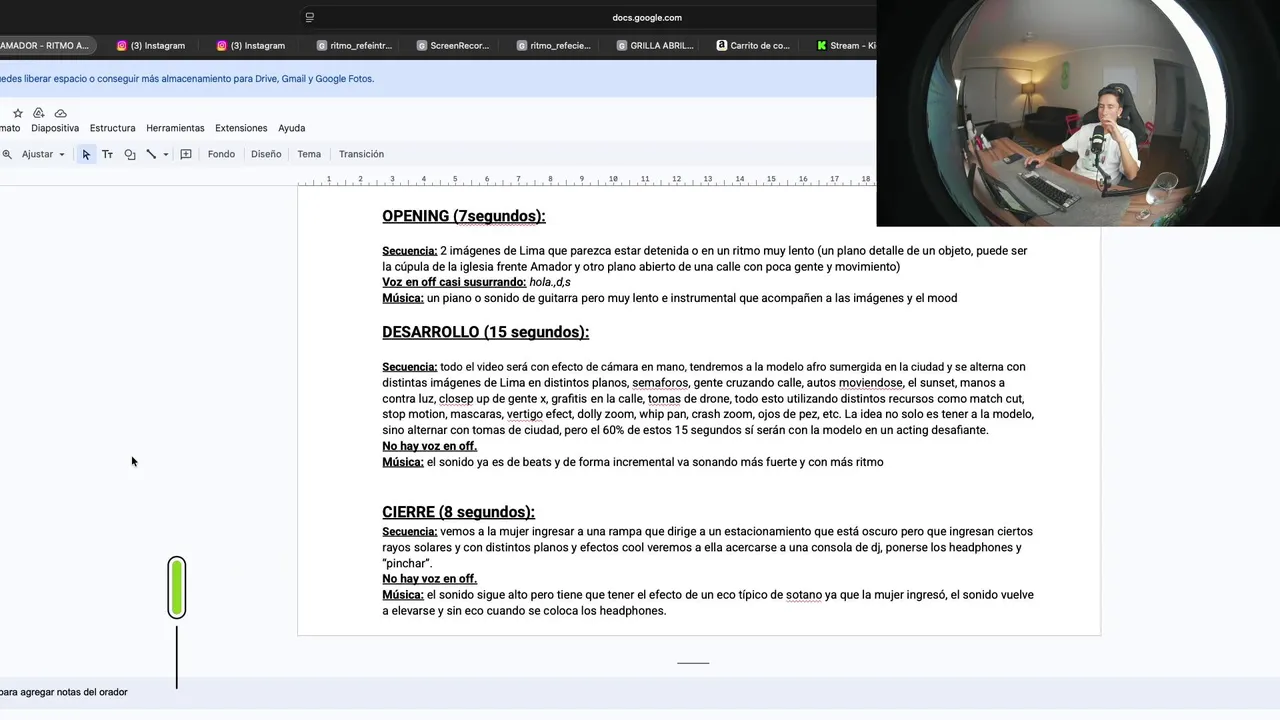
Task: Click the 'Voz en off casi susurrando:' label
Action: pos(453,282)
